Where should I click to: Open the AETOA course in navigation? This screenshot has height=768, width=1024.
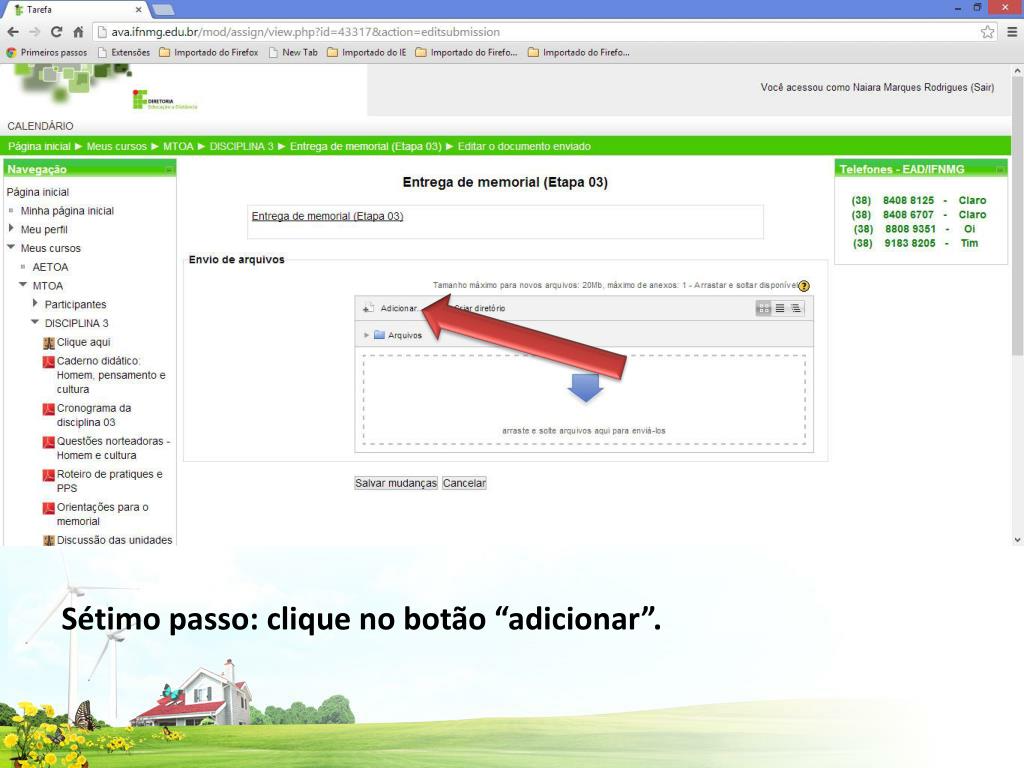50,267
